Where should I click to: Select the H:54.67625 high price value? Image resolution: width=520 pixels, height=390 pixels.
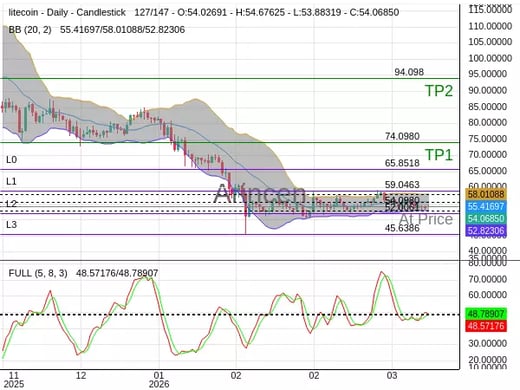coord(260,13)
